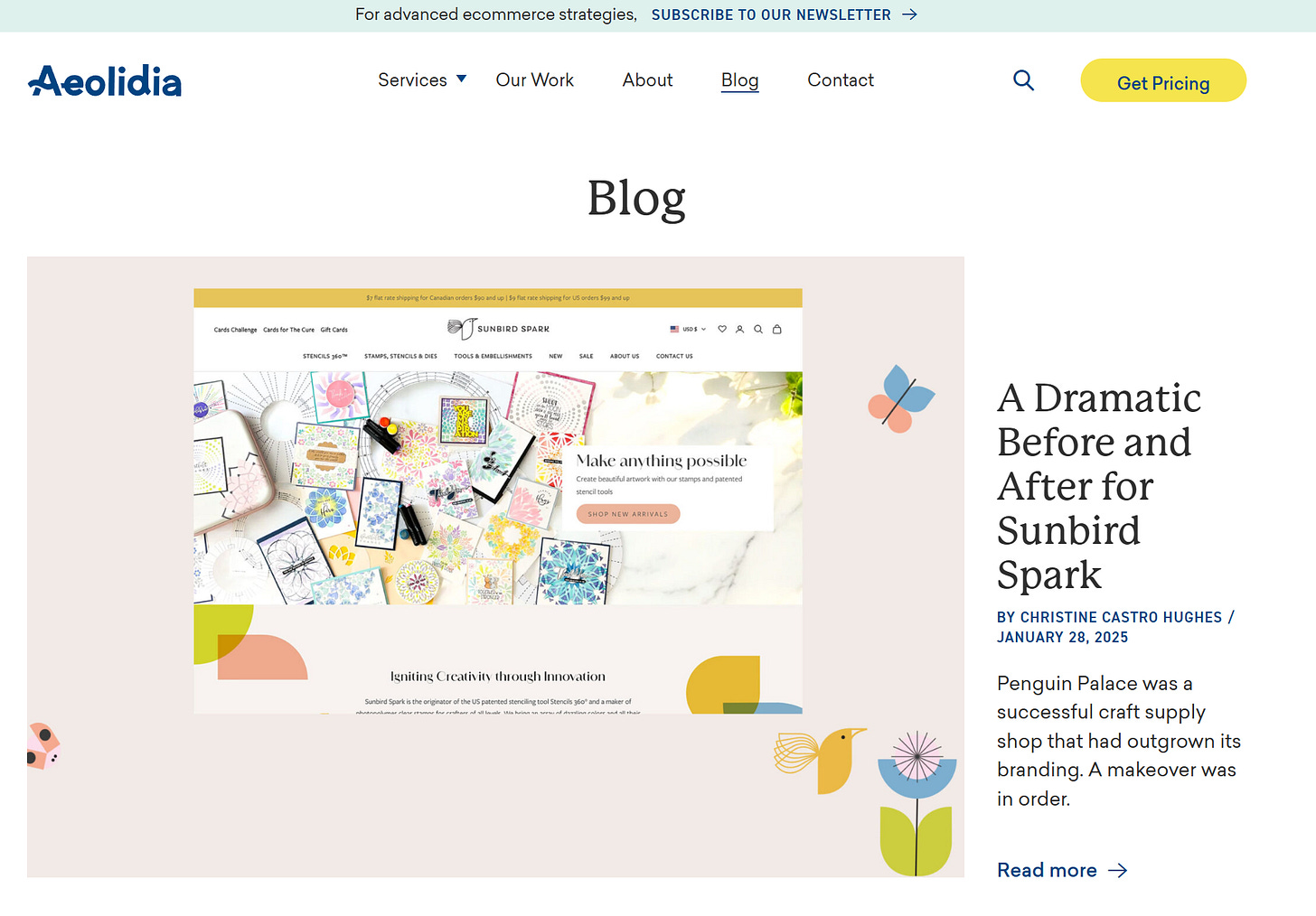Click the Aeolidia logo
1316x916 pixels.
point(105,81)
